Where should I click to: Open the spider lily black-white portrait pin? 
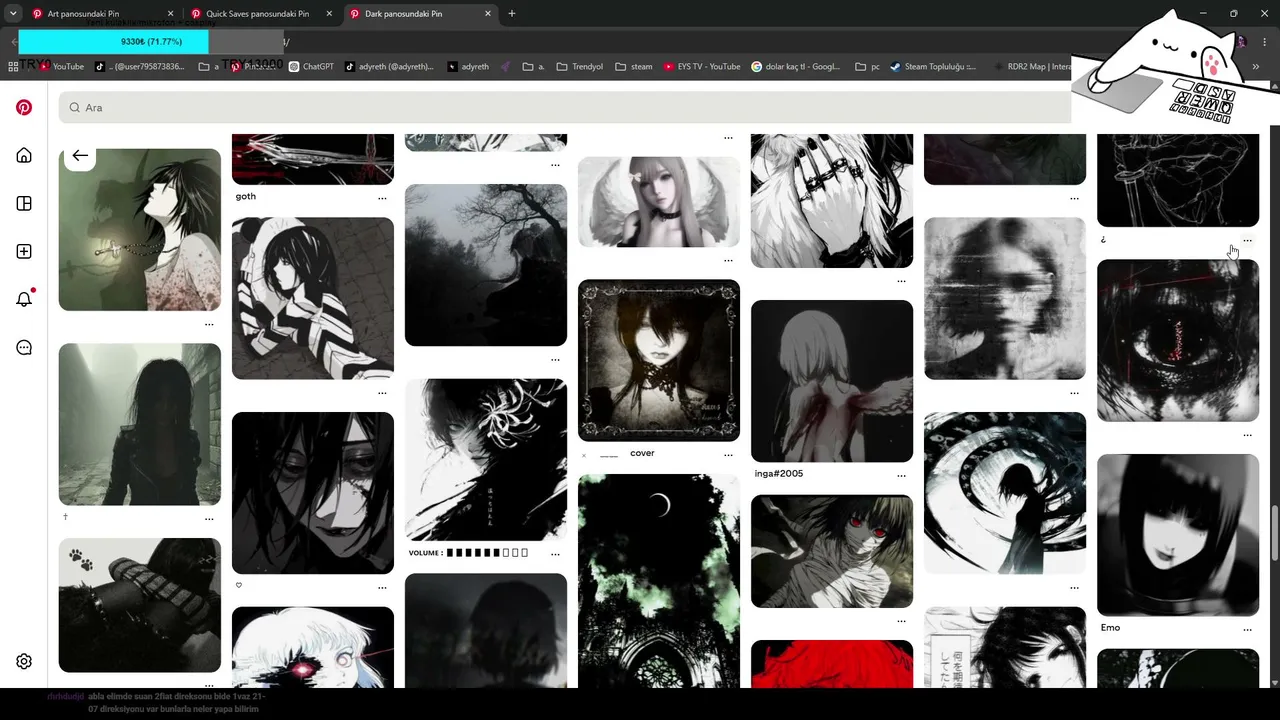point(486,459)
